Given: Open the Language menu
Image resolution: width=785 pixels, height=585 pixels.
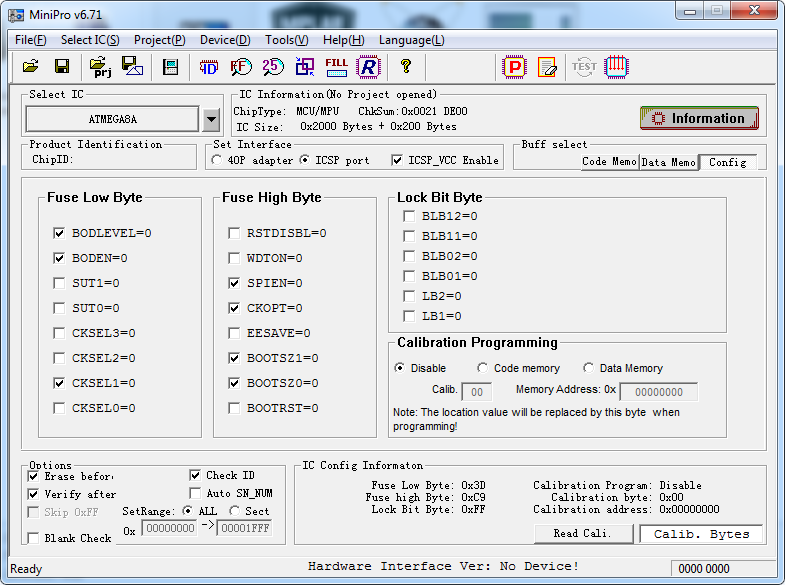Looking at the screenshot, I should click(x=412, y=40).
